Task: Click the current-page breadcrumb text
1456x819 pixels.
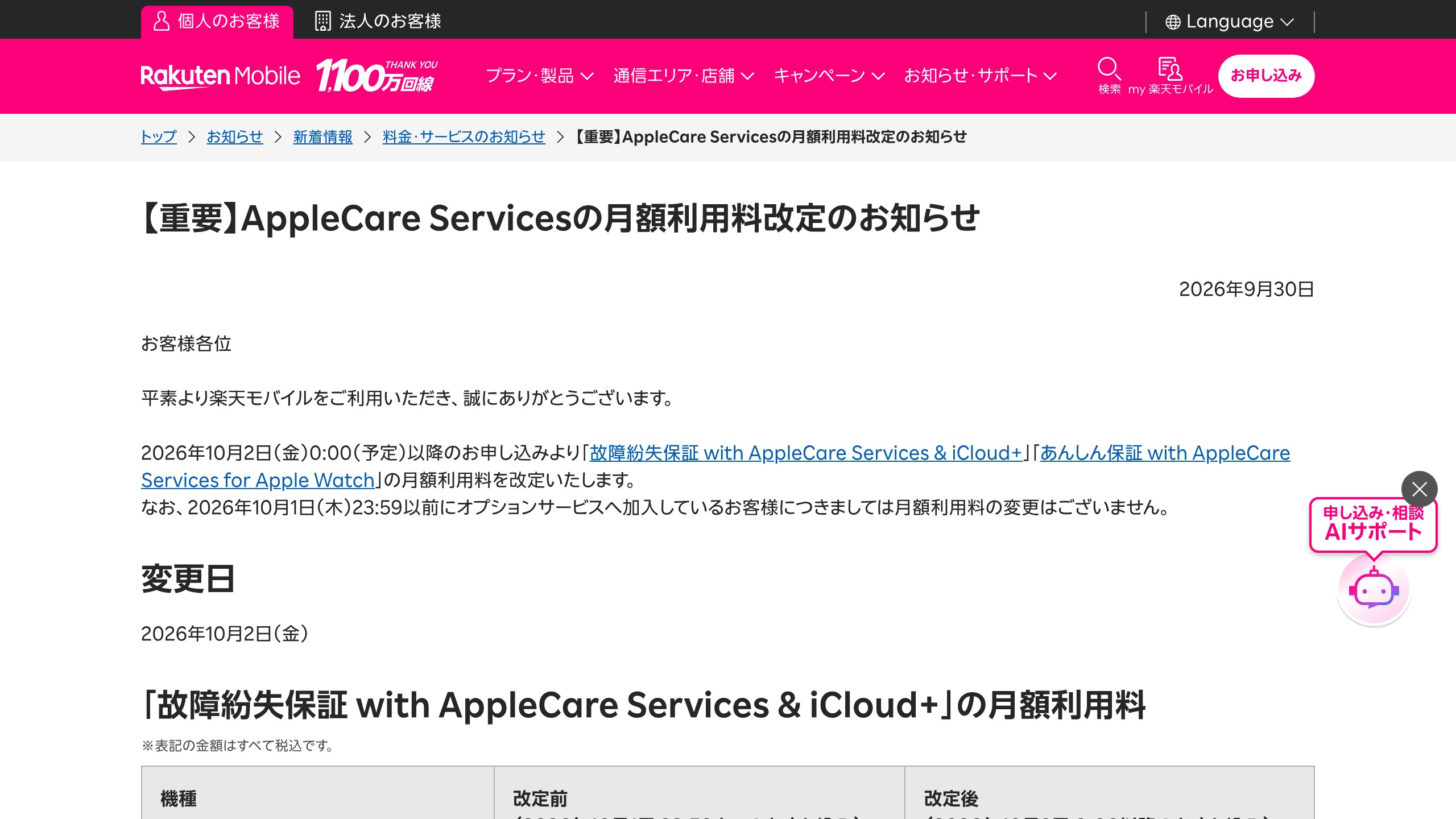Action: 771,137
